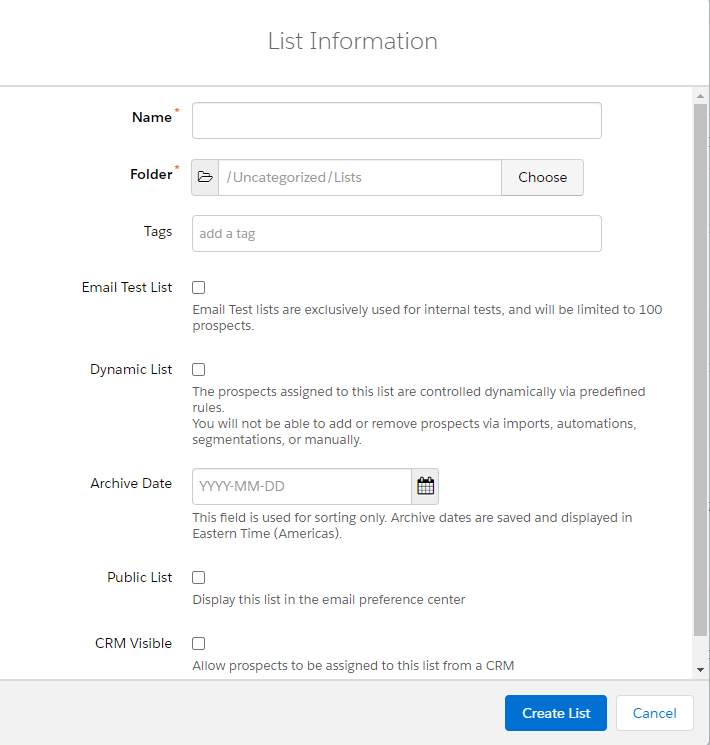
Task: Click the vertical scrollbar thumb
Action: click(x=700, y=370)
